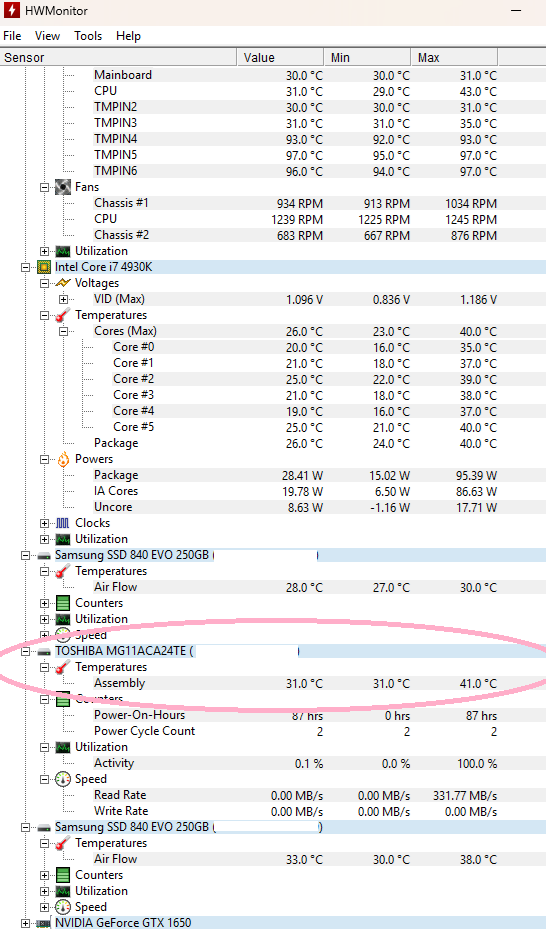Image resolution: width=546 pixels, height=929 pixels.
Task: Collapse the Speed group above Read Rate
Action: click(x=44, y=779)
